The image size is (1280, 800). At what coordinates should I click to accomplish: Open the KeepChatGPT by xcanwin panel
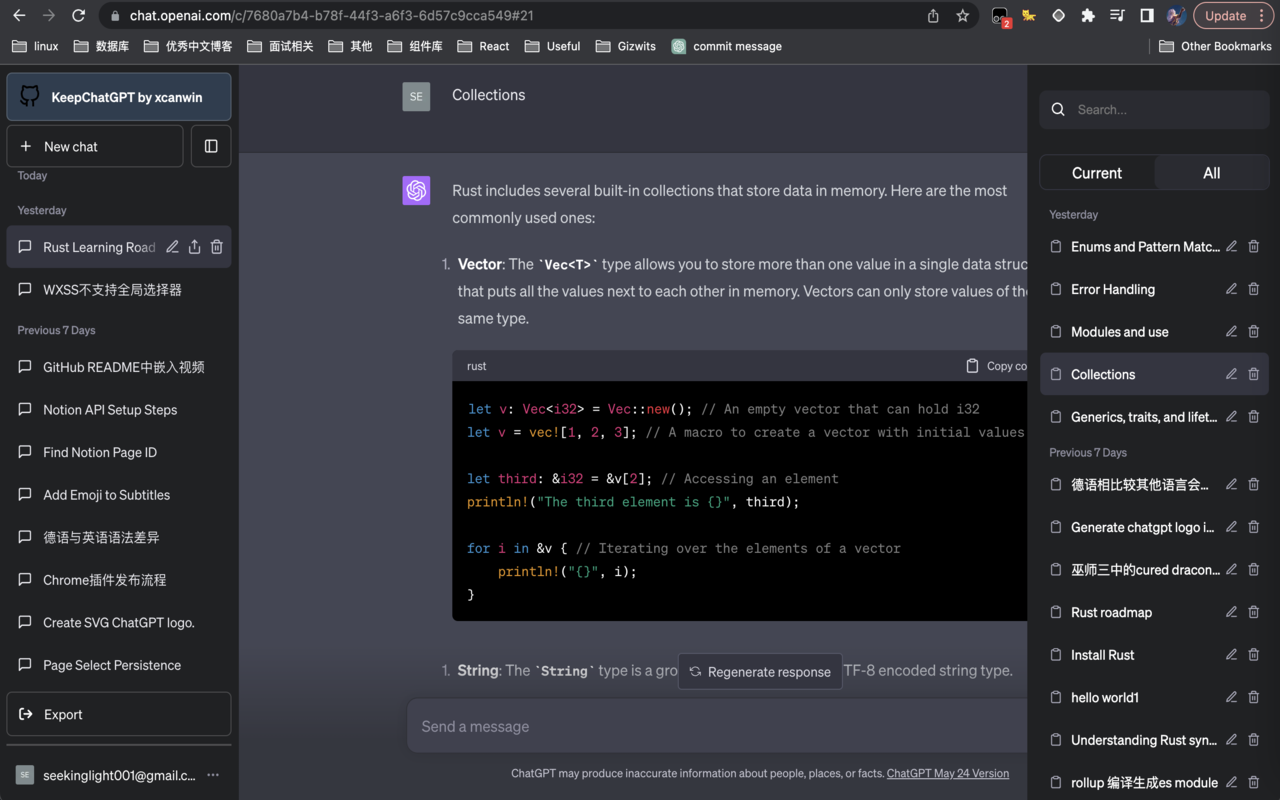[x=118, y=96]
